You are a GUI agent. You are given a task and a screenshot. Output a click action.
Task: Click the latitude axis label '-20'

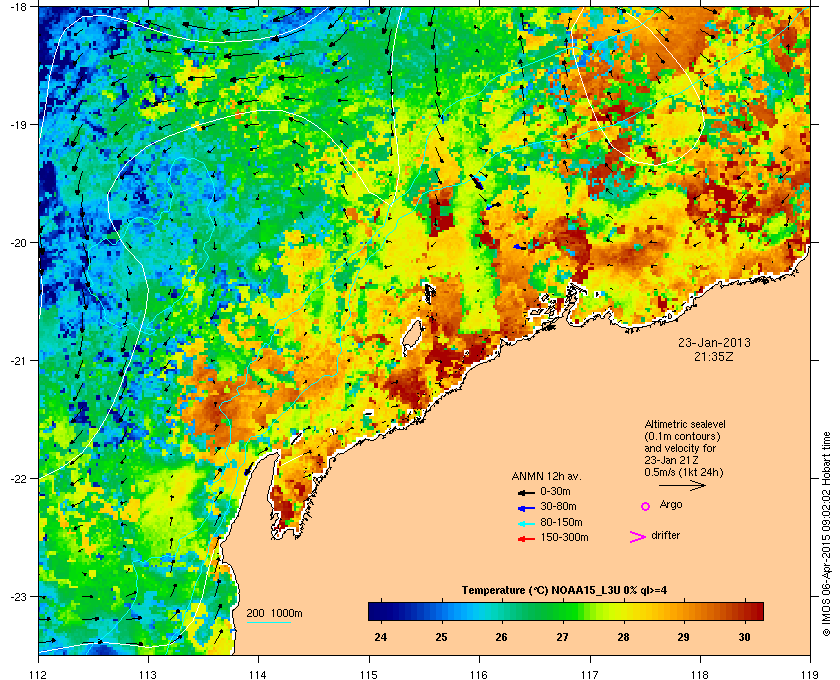point(18,242)
